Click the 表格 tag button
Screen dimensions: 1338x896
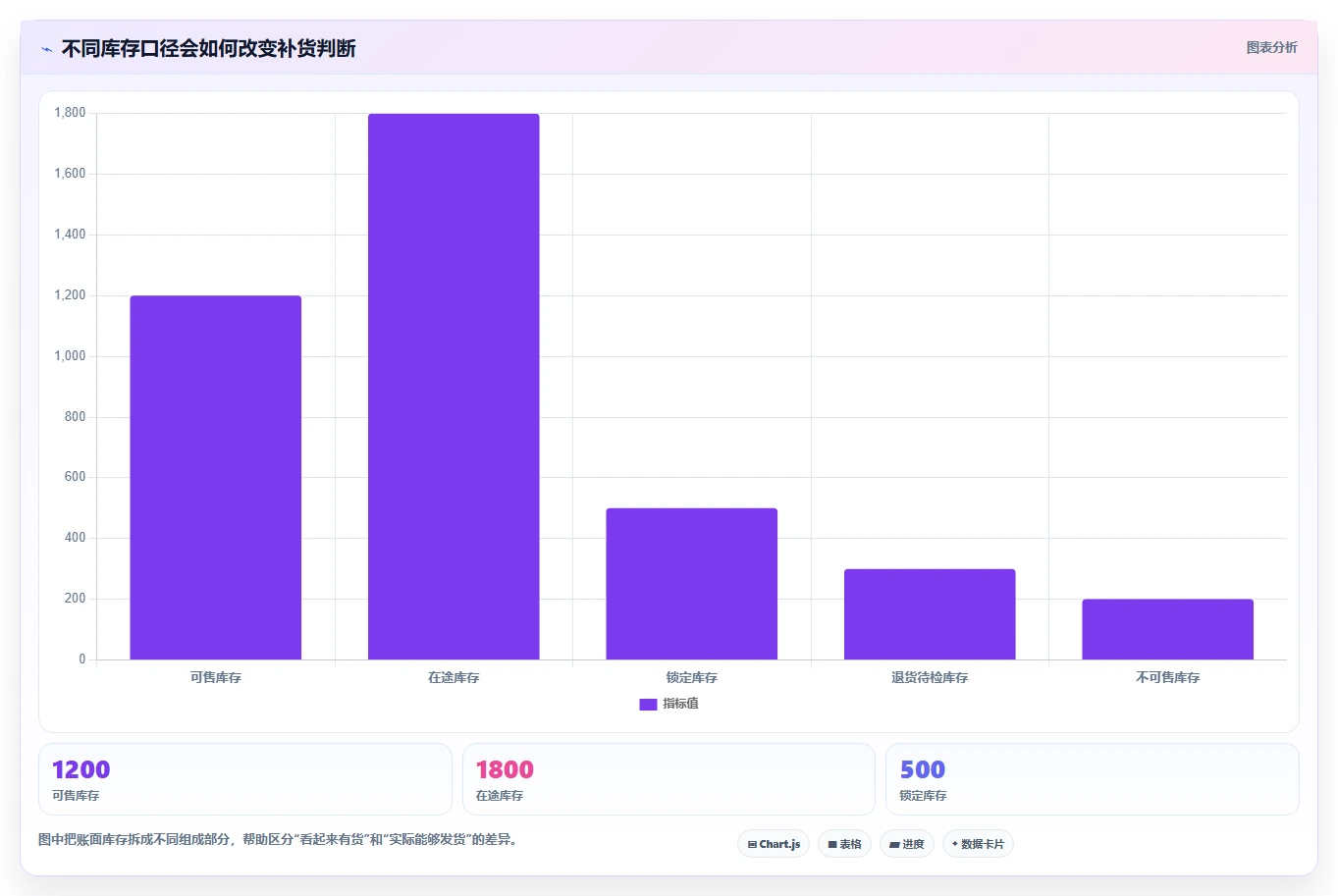(x=844, y=844)
